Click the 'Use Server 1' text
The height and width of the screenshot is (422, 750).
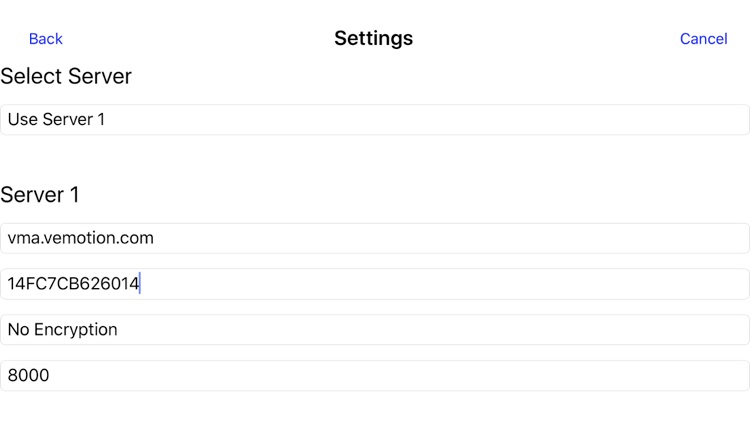pyautogui.click(x=56, y=120)
